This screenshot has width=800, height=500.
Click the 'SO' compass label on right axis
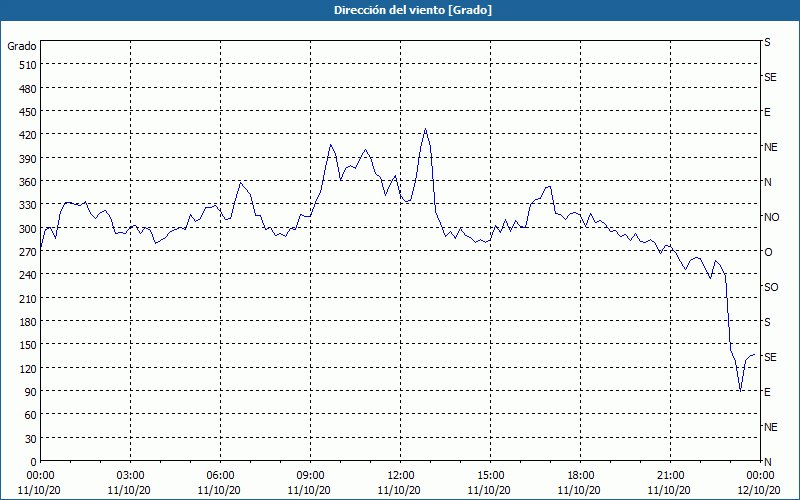click(x=771, y=287)
